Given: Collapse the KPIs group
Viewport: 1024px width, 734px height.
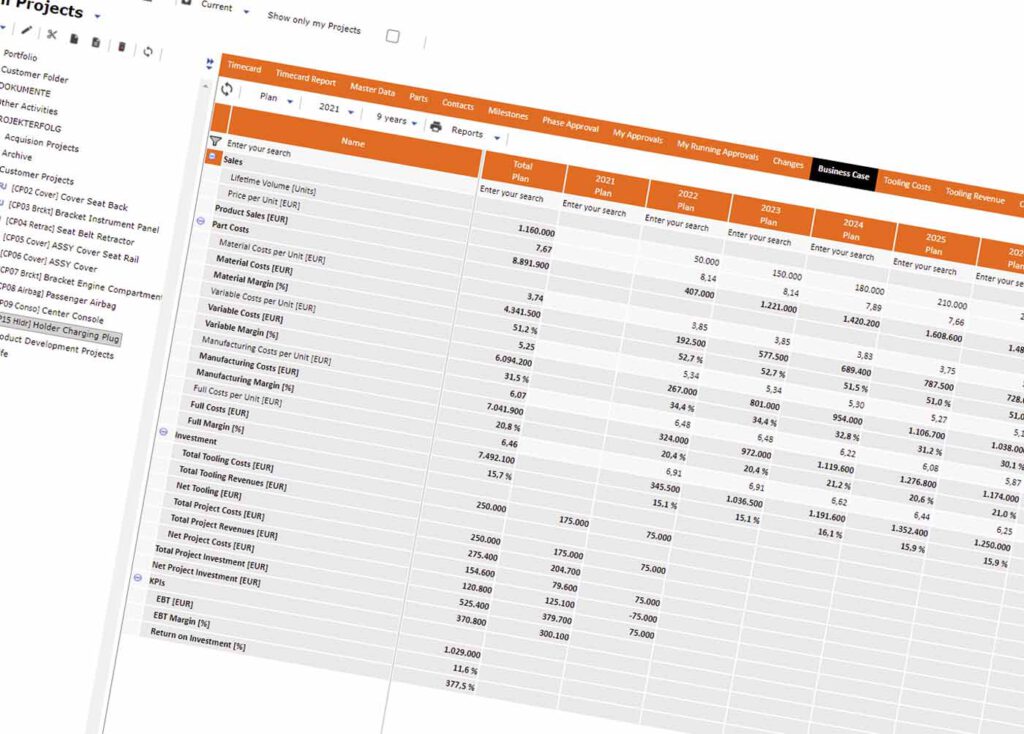Looking at the screenshot, I should pos(138,577).
